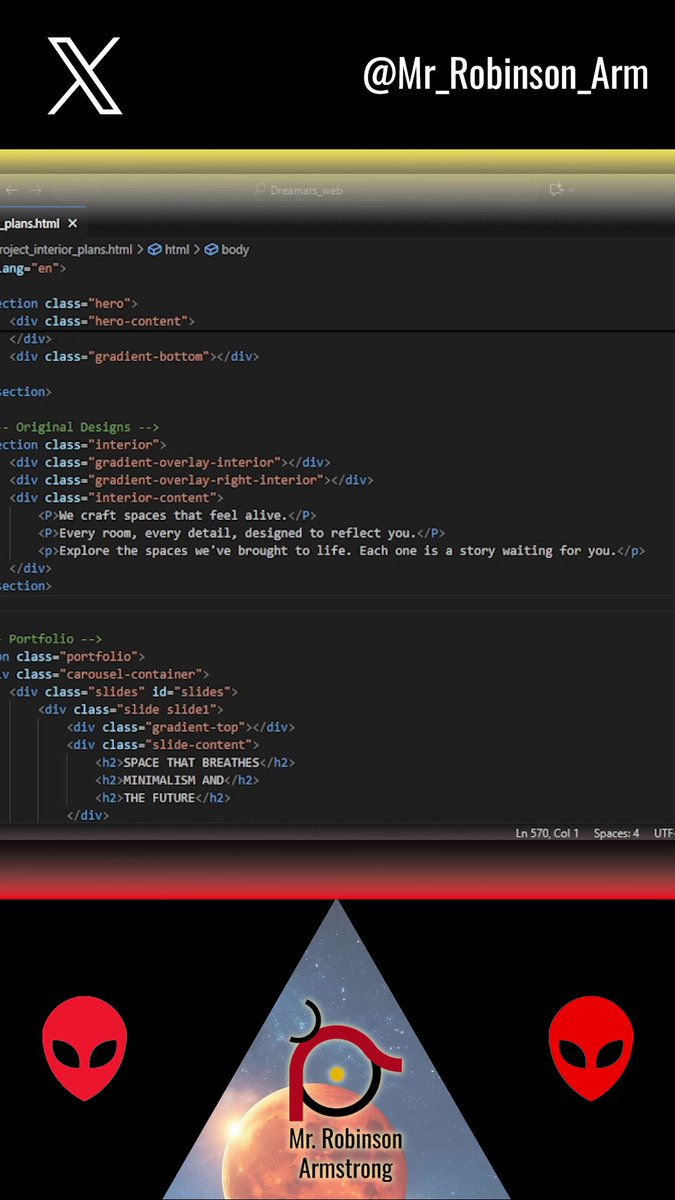This screenshot has width=675, height=1200.
Task: Go back with the left arrow
Action: click(x=11, y=189)
